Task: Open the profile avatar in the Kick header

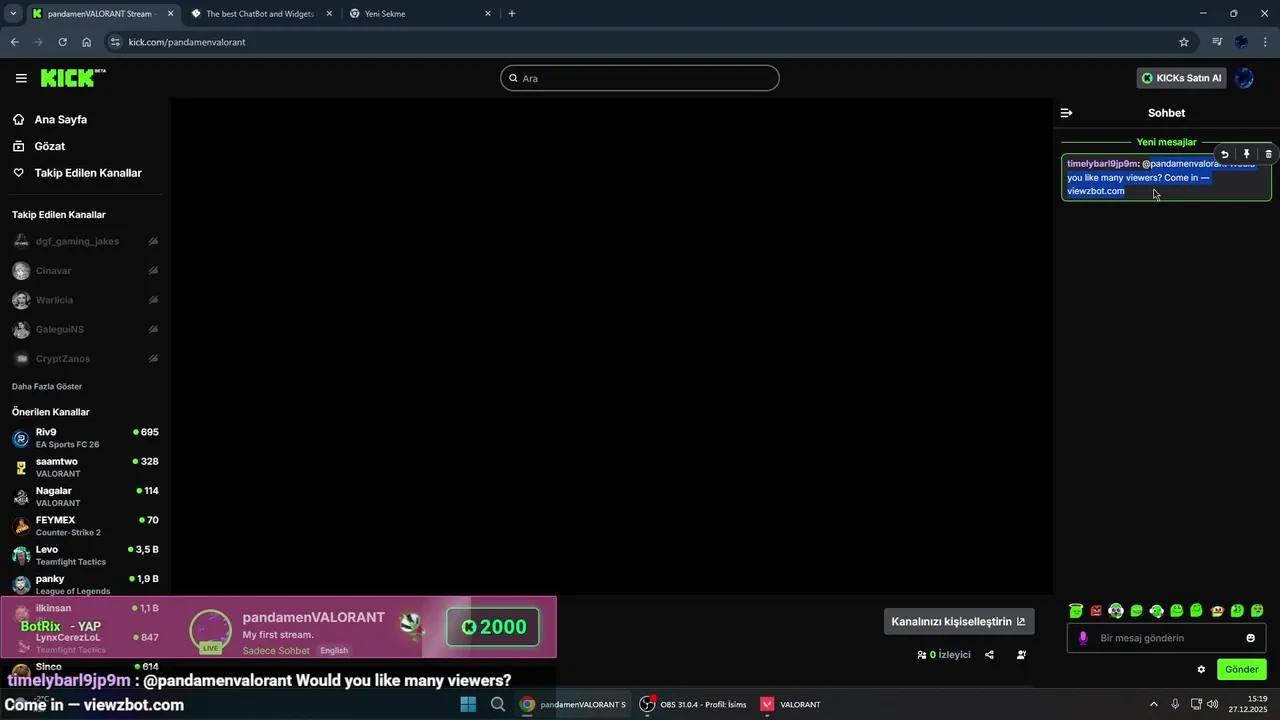Action: point(1244,78)
